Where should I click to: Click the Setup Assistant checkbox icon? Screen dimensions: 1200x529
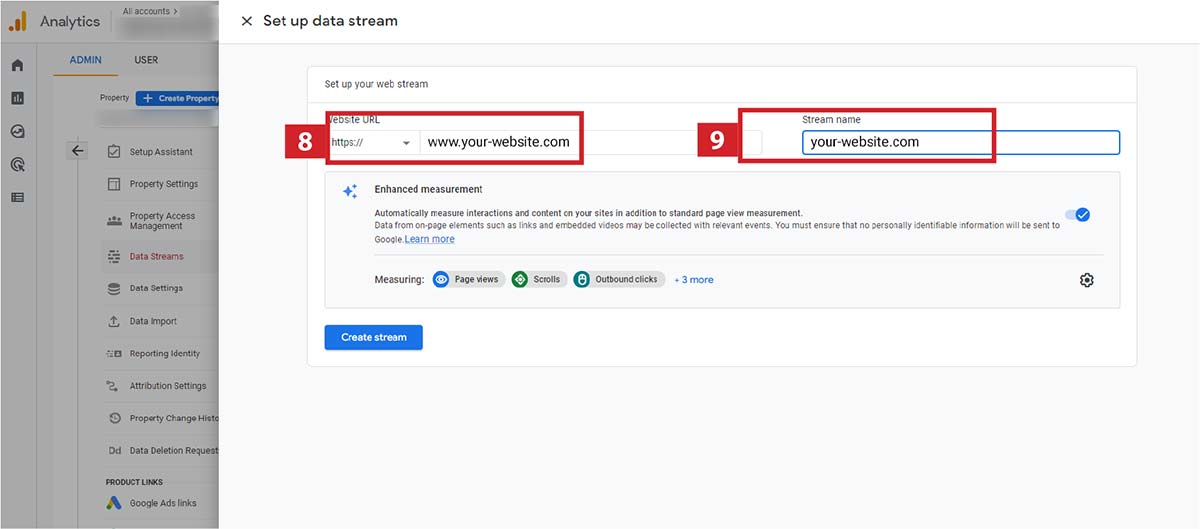click(x=113, y=152)
